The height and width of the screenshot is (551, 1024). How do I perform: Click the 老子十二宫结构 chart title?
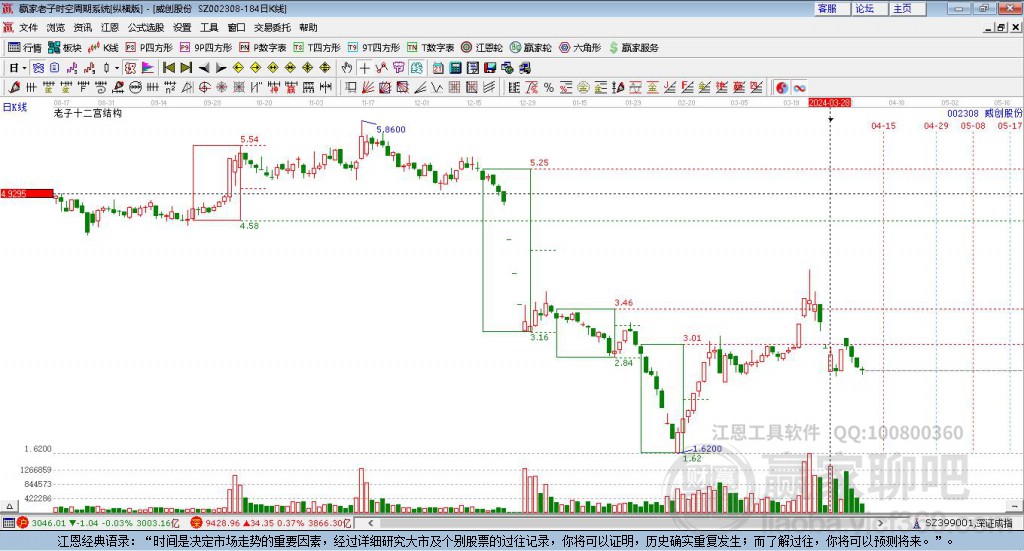point(88,113)
